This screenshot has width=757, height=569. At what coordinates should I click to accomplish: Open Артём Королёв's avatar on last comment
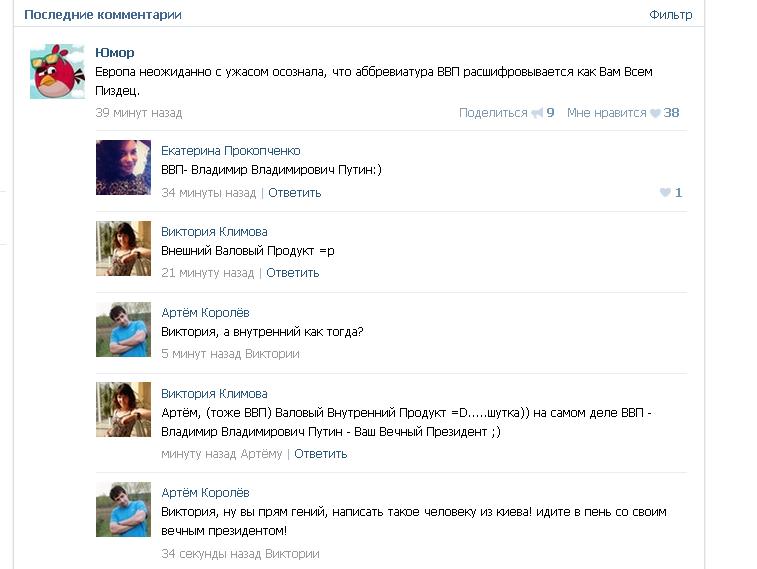pyautogui.click(x=124, y=510)
